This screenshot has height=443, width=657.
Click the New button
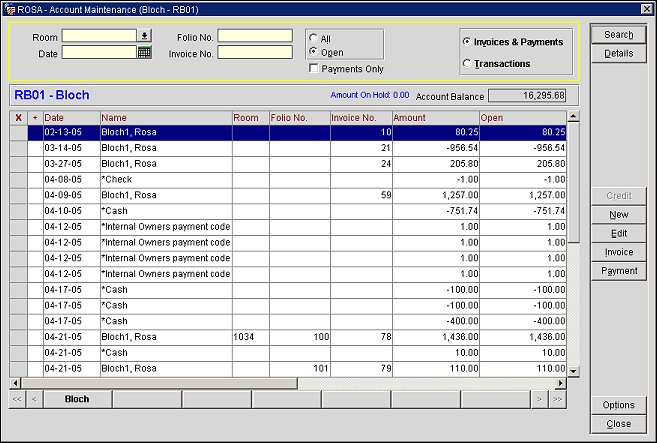618,215
